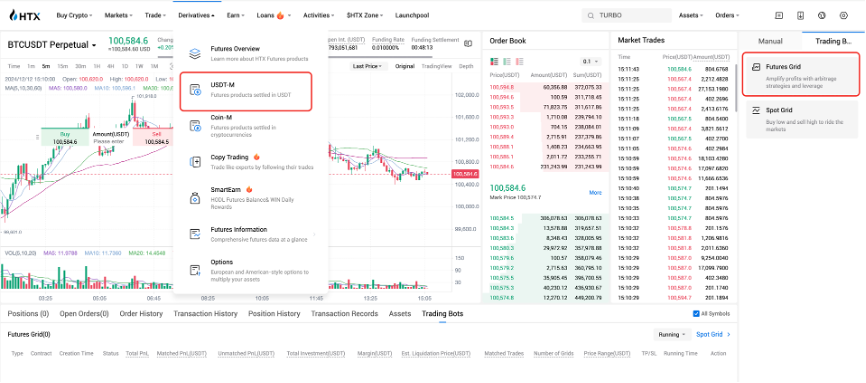Open the order book 0.1 precision dropdown
Viewport: 866px width, 383px height.
pos(590,61)
